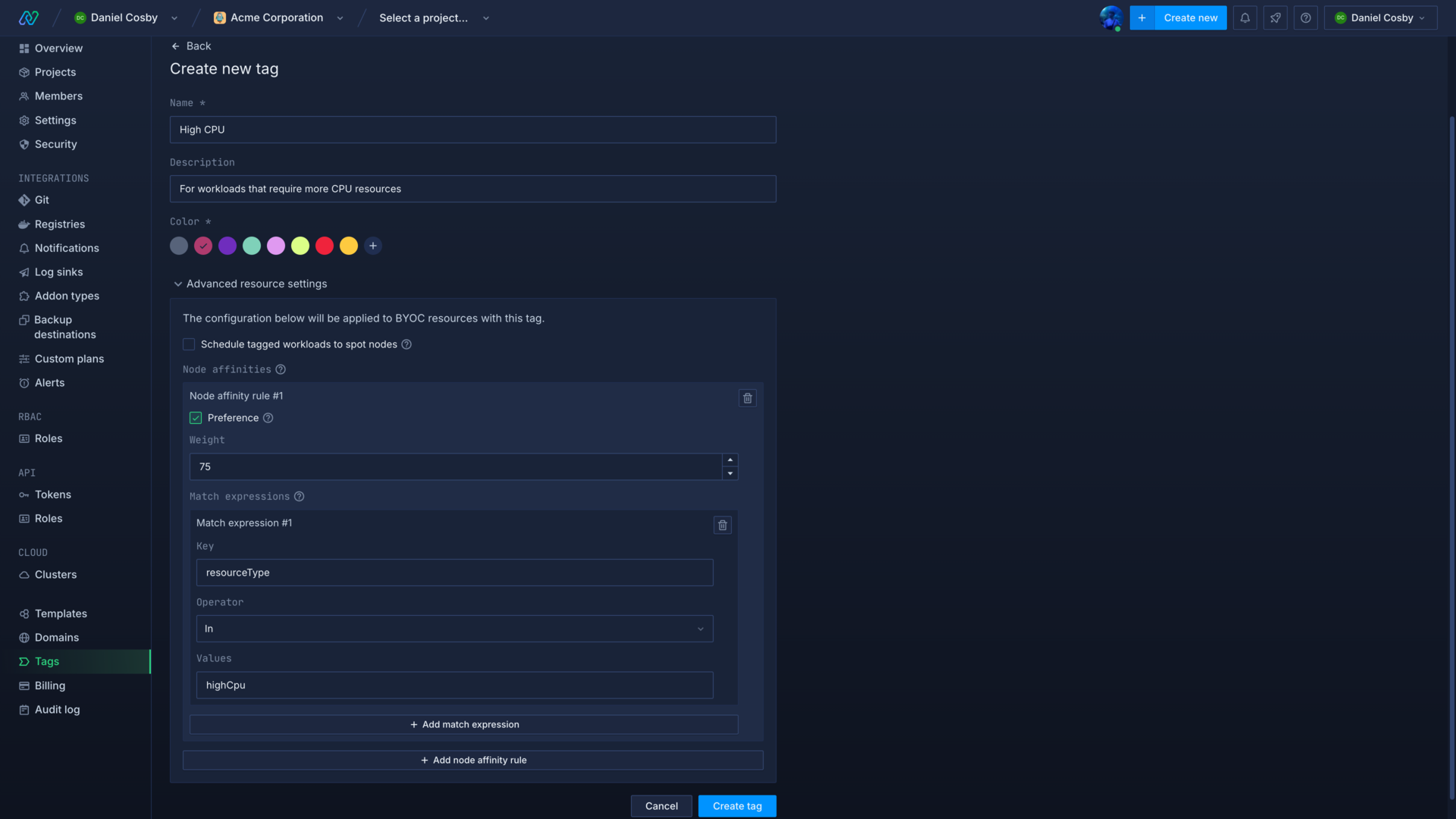Select the red color swatch
Image resolution: width=1456 pixels, height=819 pixels.
click(x=325, y=246)
